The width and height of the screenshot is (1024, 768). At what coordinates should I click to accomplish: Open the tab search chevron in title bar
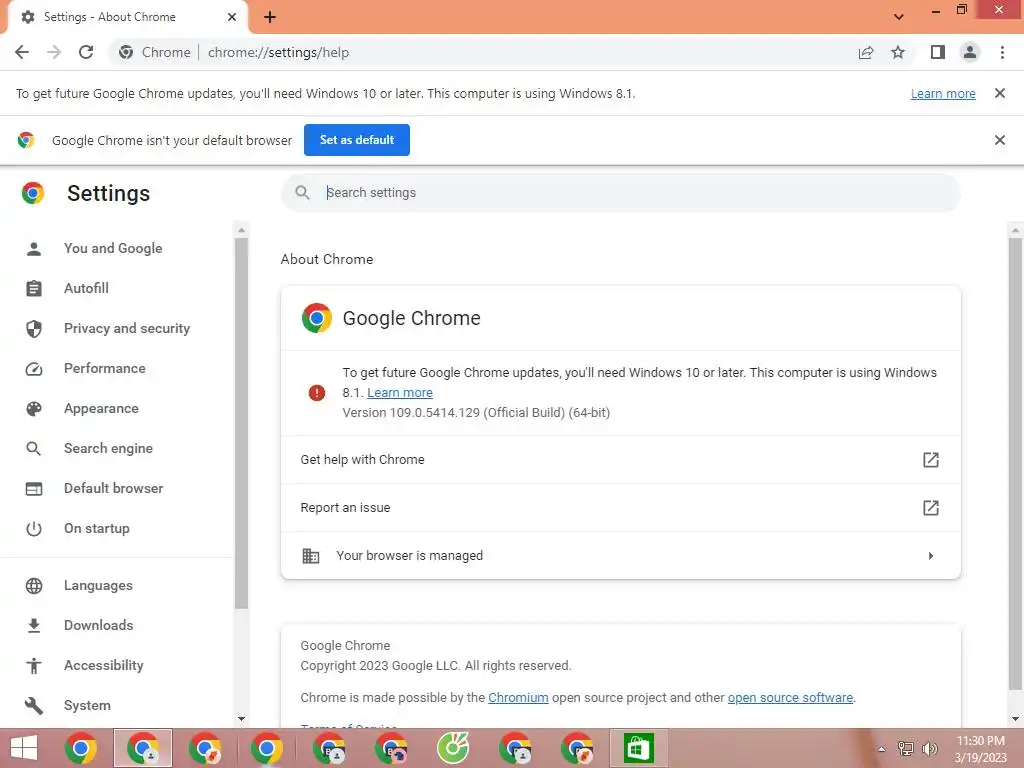[x=899, y=17]
